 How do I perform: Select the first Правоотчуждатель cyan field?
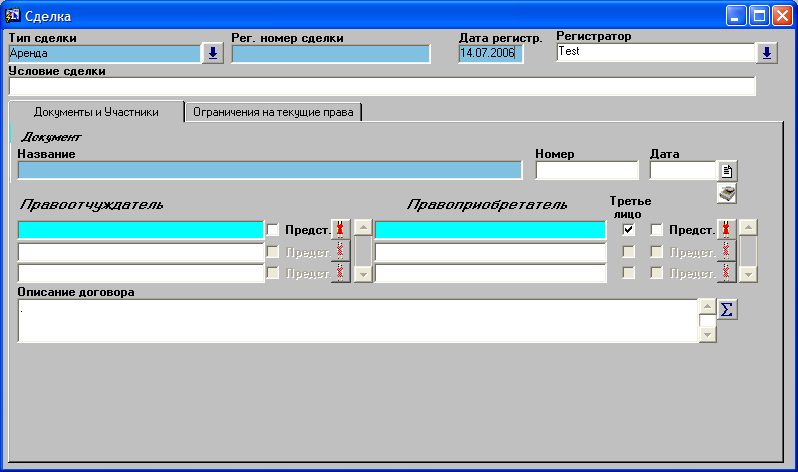pos(141,230)
